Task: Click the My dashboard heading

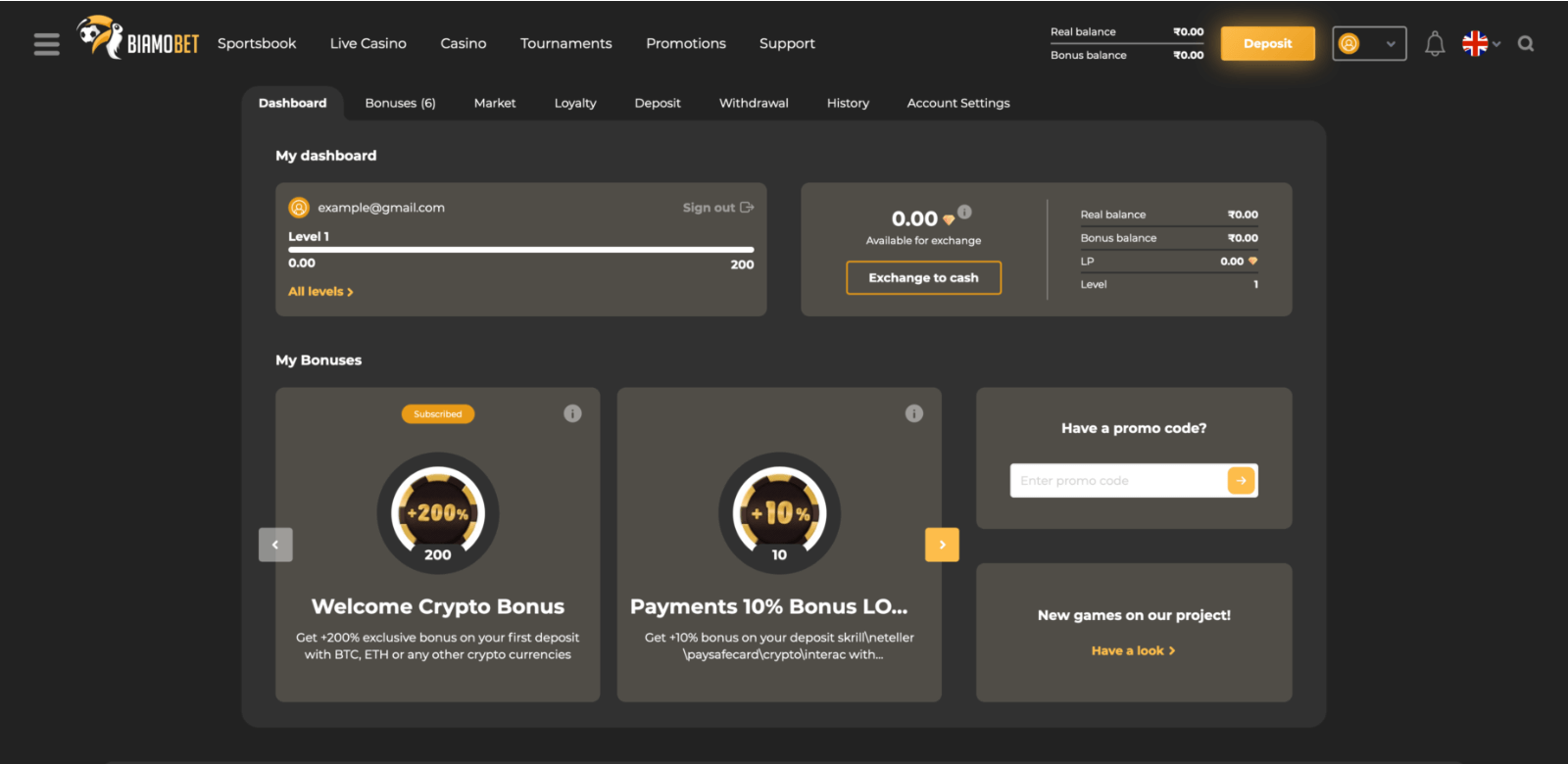Action: (326, 156)
